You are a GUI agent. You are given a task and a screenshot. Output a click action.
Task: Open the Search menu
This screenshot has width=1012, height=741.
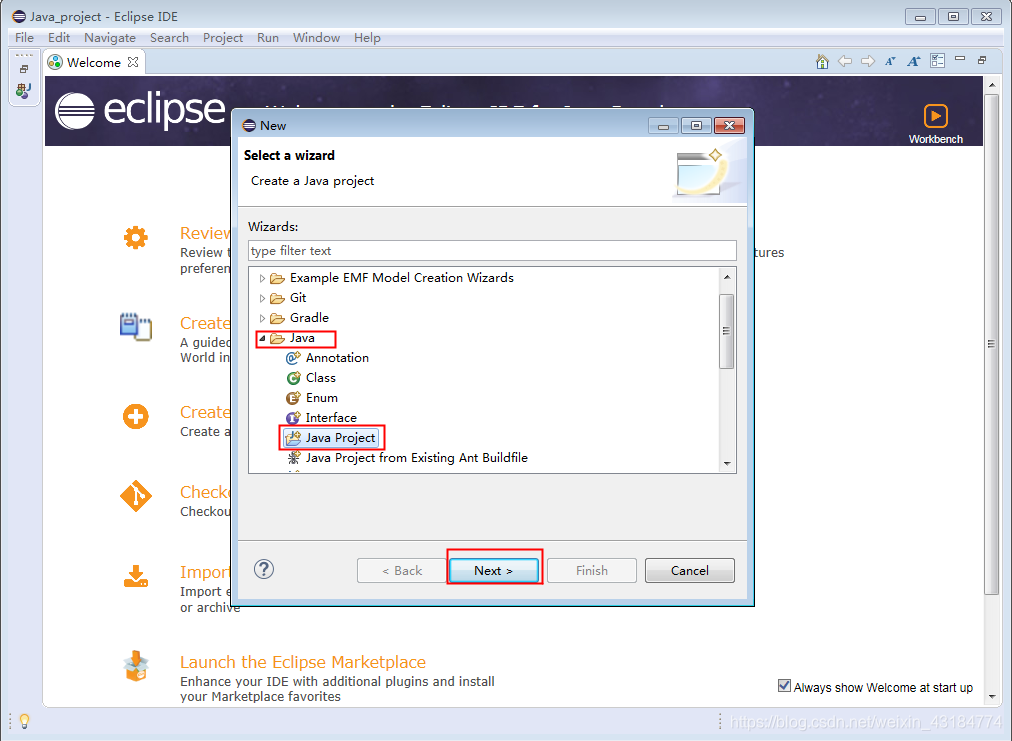click(x=169, y=37)
